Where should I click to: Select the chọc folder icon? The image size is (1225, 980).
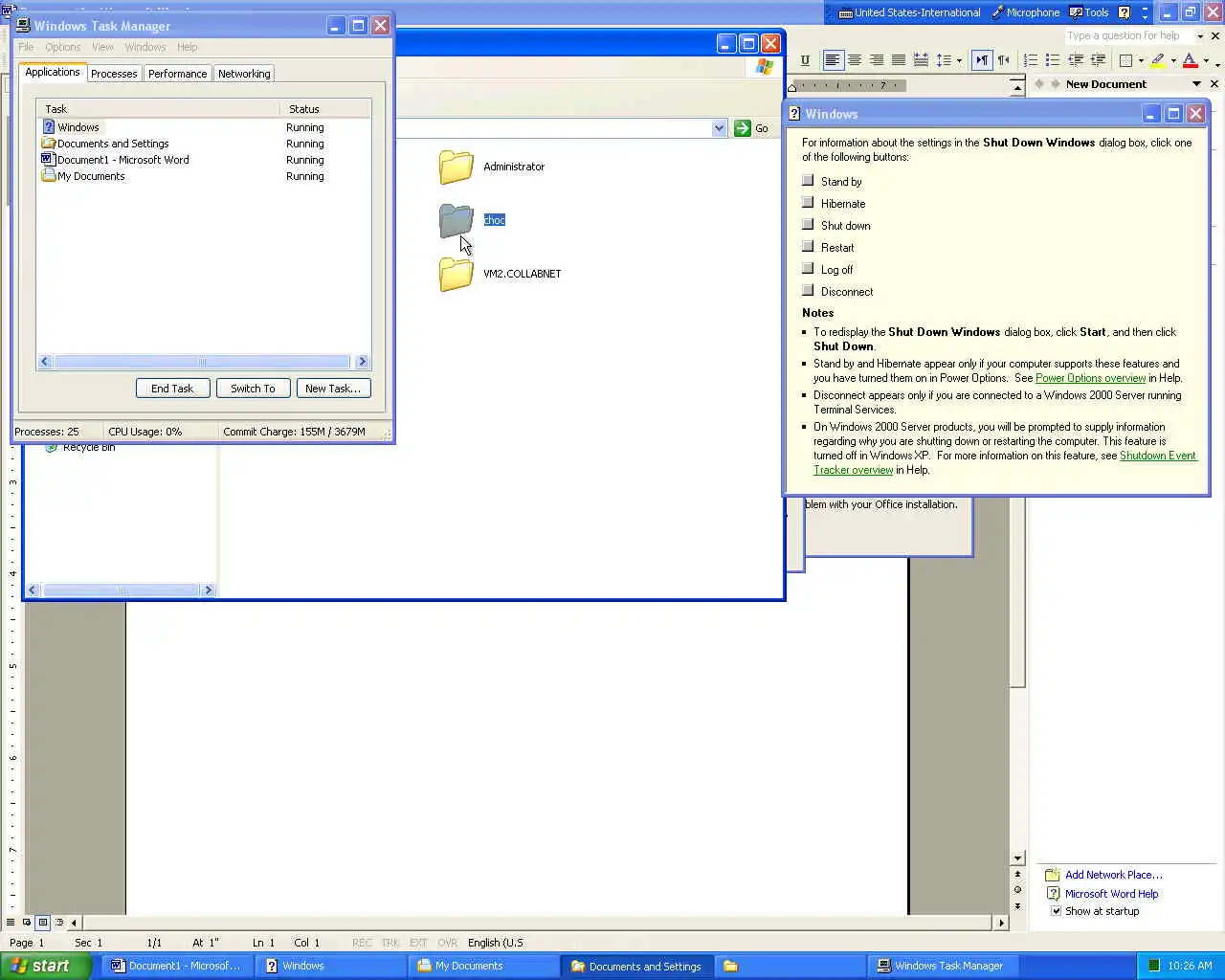(457, 220)
